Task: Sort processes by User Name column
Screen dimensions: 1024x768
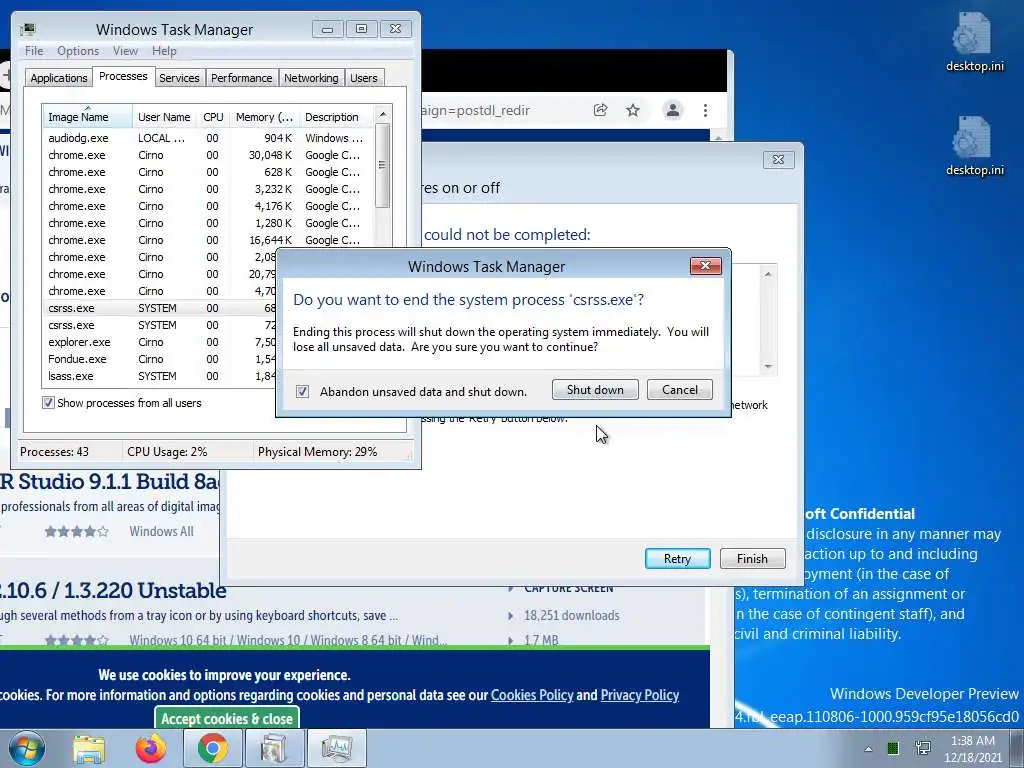Action: point(165,117)
